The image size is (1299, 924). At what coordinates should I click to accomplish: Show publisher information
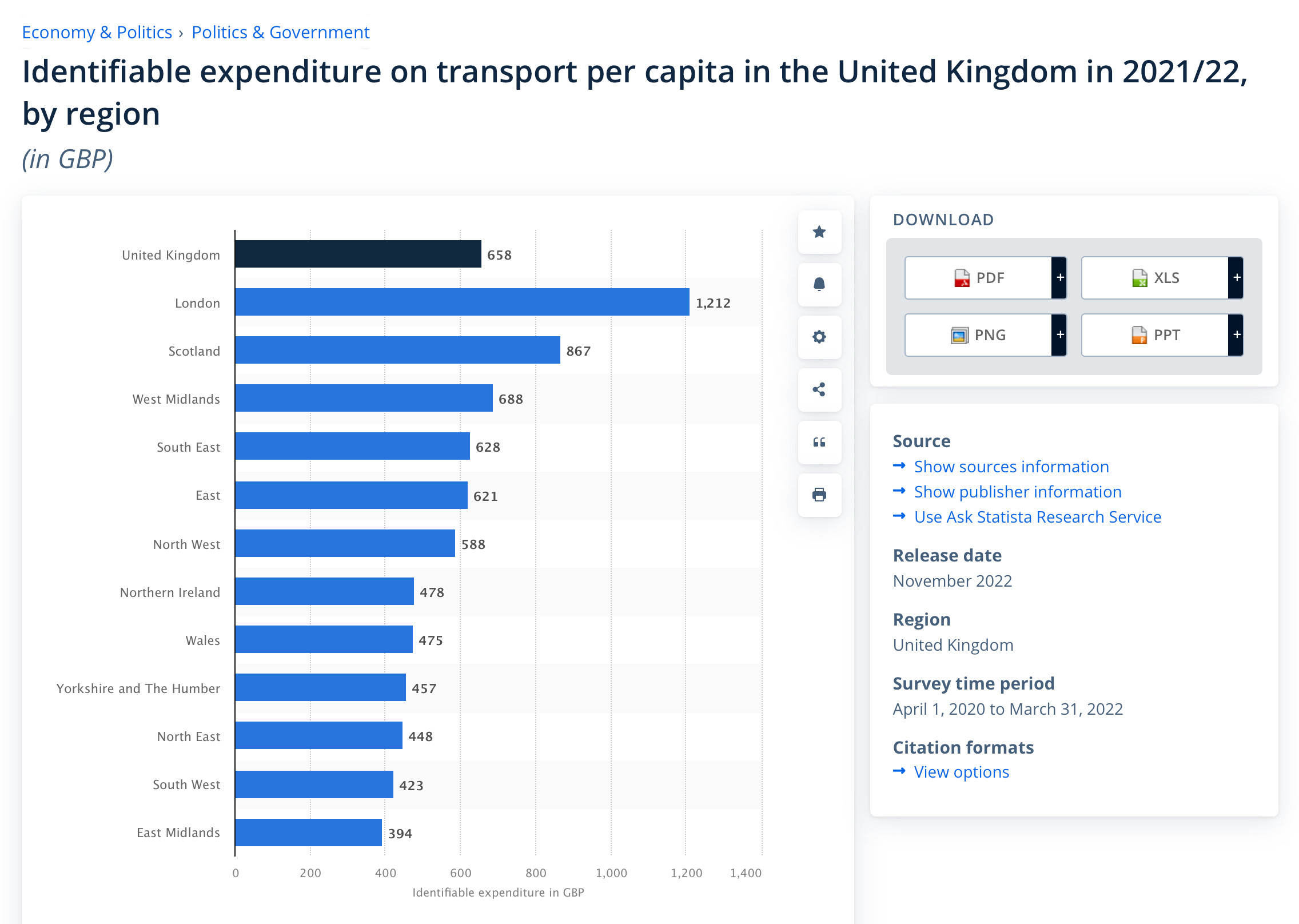pyautogui.click(x=1017, y=492)
